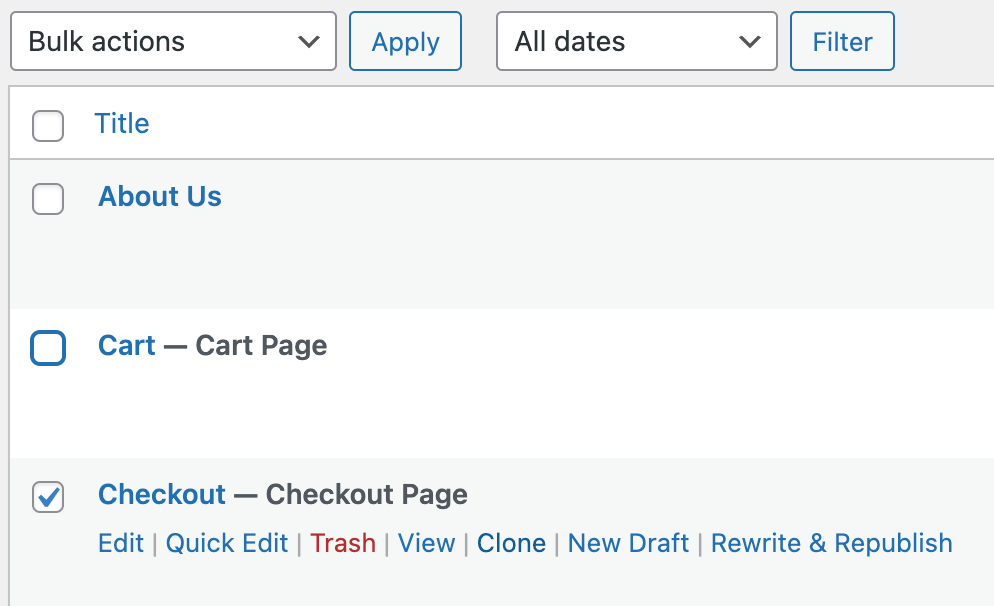Check the select-all checkbox in the header
The height and width of the screenshot is (606, 994).
click(48, 123)
